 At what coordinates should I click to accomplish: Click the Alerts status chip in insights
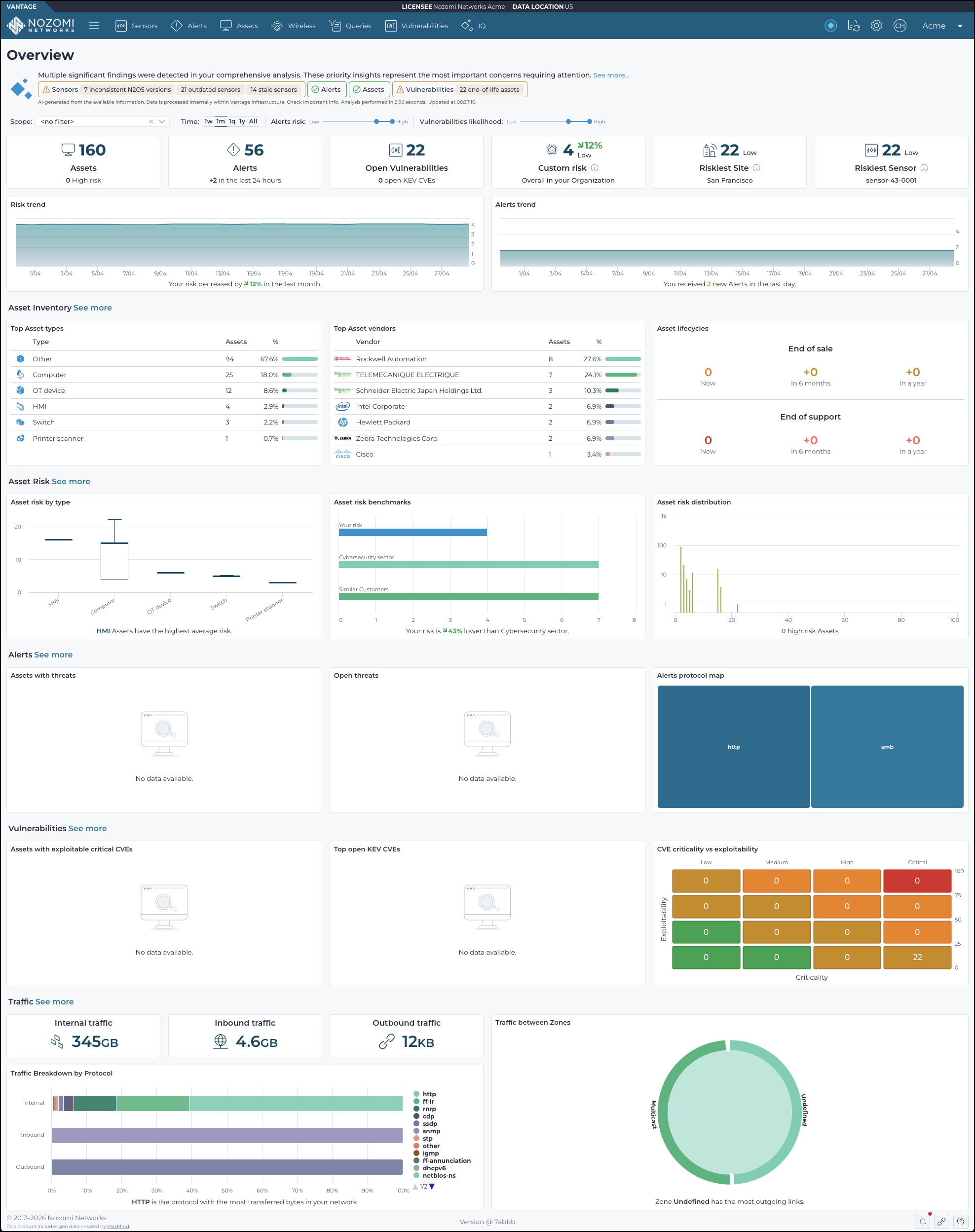click(x=326, y=90)
